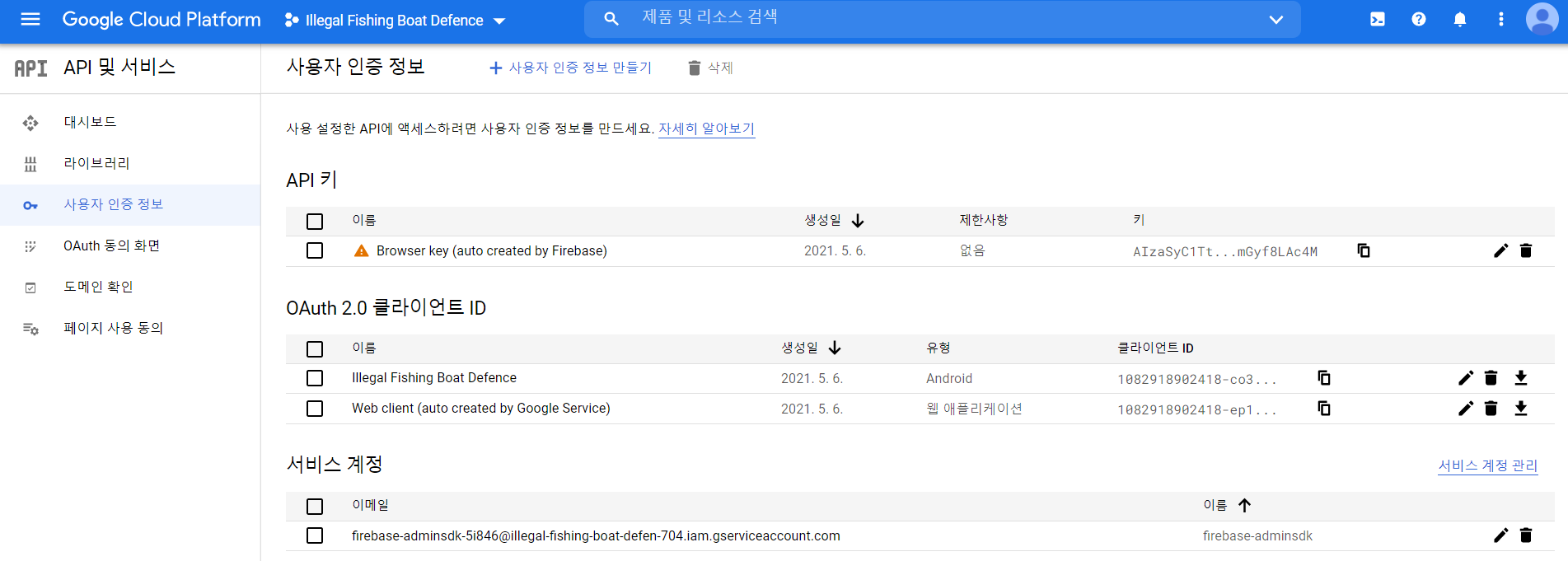This screenshot has width=1568, height=561.
Task: Click the Google Cloud Platform logo
Action: coord(161,20)
